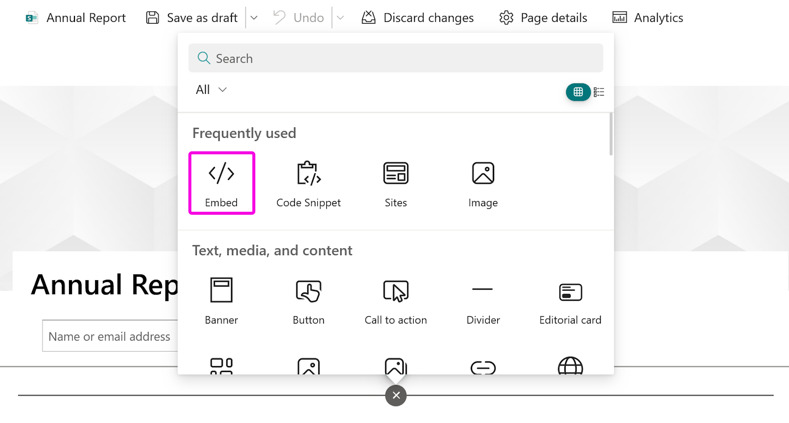789x423 pixels.
Task: Insert the Image web part
Action: pyautogui.click(x=483, y=183)
